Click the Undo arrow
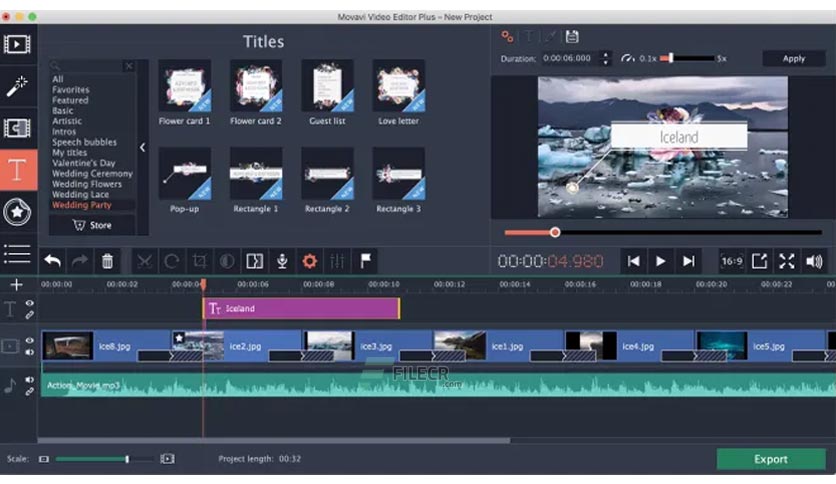Viewport: 836px width, 484px height. 52,261
